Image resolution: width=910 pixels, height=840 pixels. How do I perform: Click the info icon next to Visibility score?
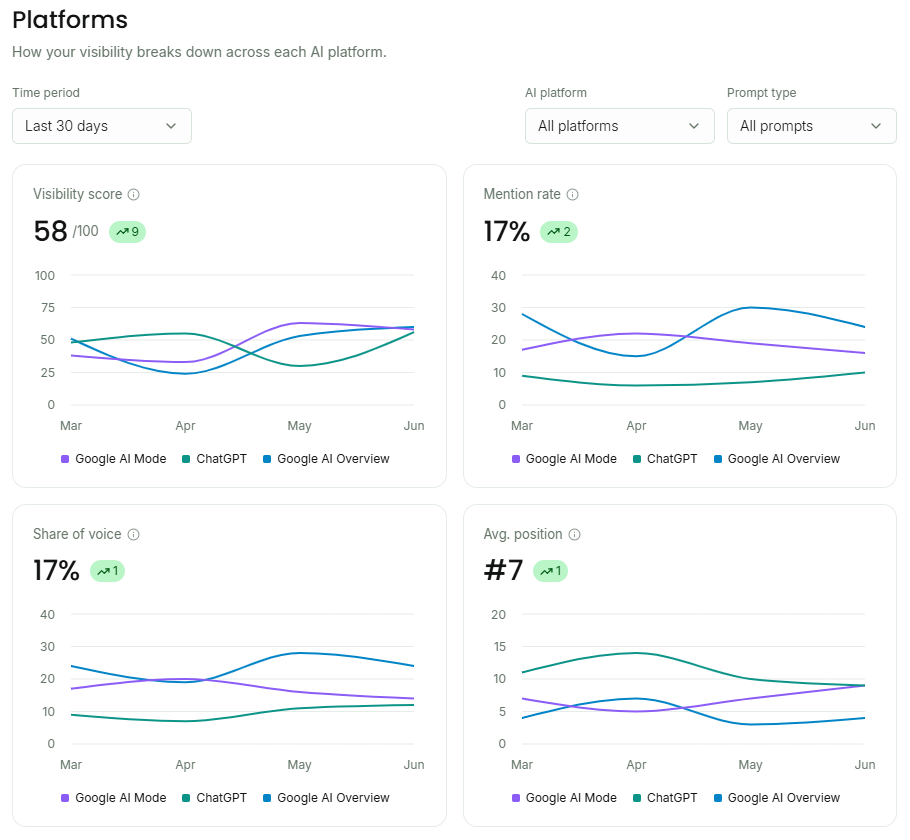[133, 194]
